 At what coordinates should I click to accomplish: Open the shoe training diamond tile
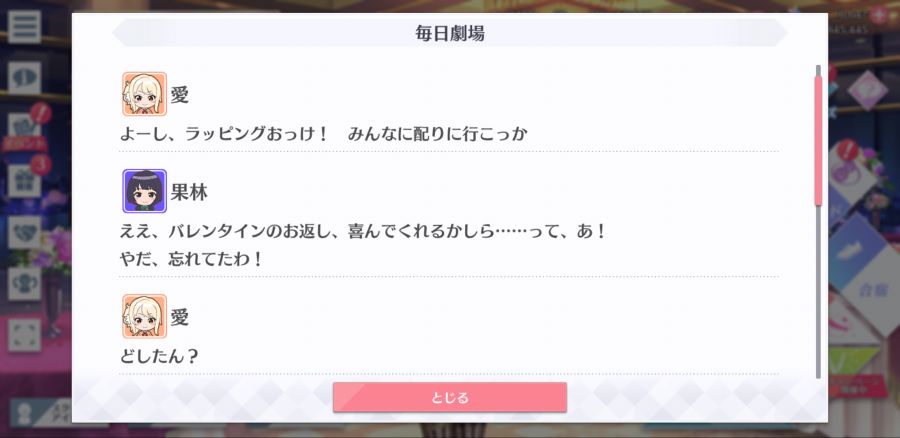coord(863,253)
